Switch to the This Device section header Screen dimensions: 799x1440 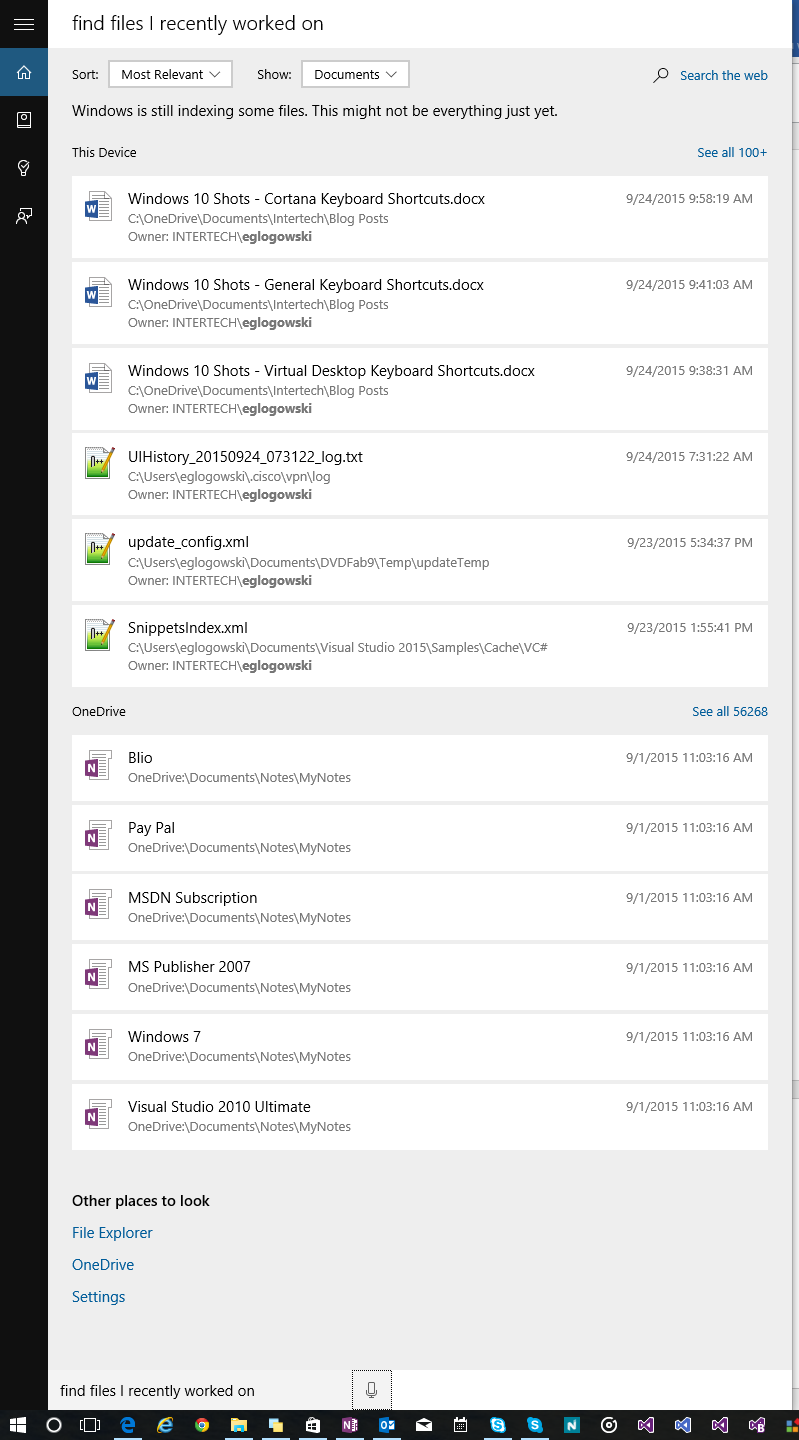(104, 152)
